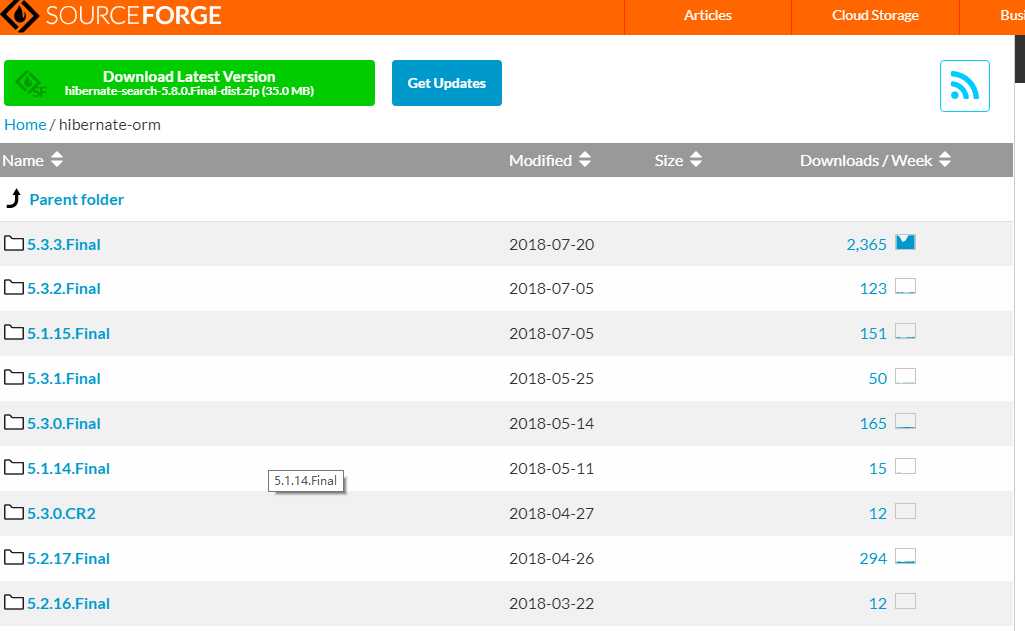This screenshot has width=1025, height=631.
Task: Click the up-arrow icon beside Parent folder
Action: coord(14,198)
